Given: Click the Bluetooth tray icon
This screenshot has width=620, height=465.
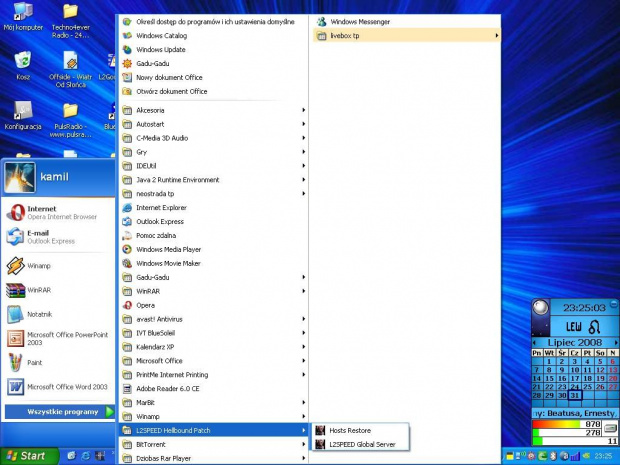Looking at the screenshot, I should [x=554, y=456].
